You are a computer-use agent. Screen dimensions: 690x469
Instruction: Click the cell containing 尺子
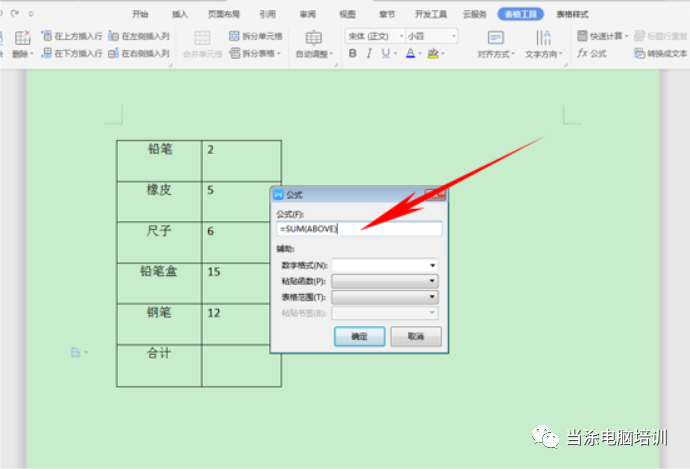[159, 242]
